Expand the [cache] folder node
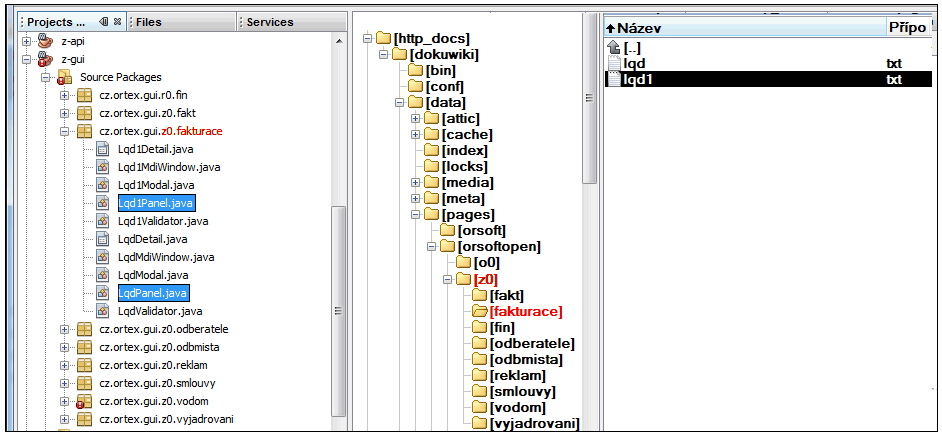942x436 pixels. point(415,135)
